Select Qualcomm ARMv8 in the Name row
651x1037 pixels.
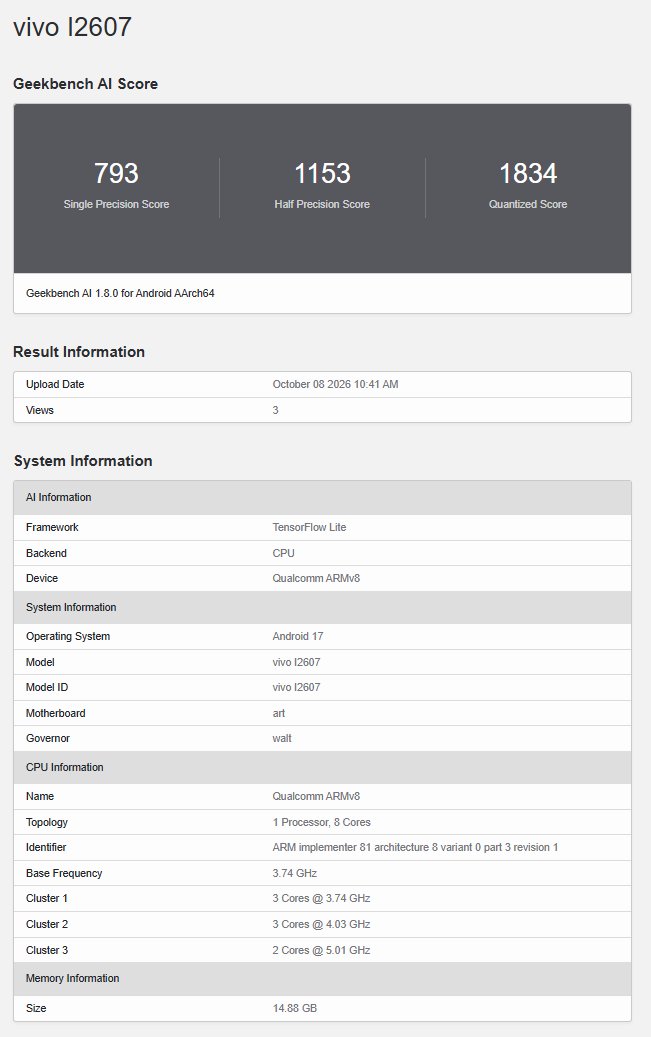click(x=316, y=796)
